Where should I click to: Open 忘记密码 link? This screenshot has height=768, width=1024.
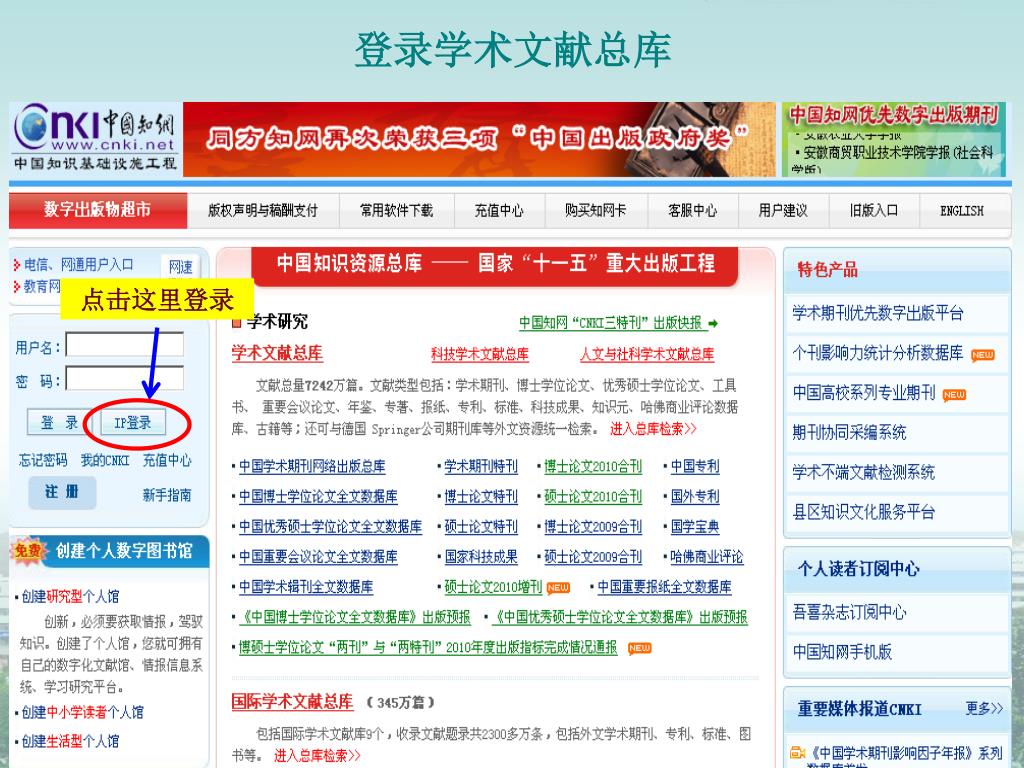[42, 460]
